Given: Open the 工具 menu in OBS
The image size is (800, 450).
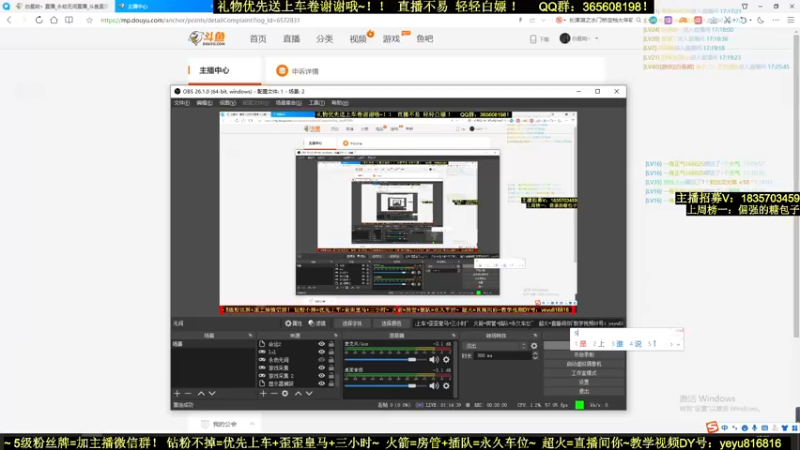Looking at the screenshot, I should click(x=316, y=103).
